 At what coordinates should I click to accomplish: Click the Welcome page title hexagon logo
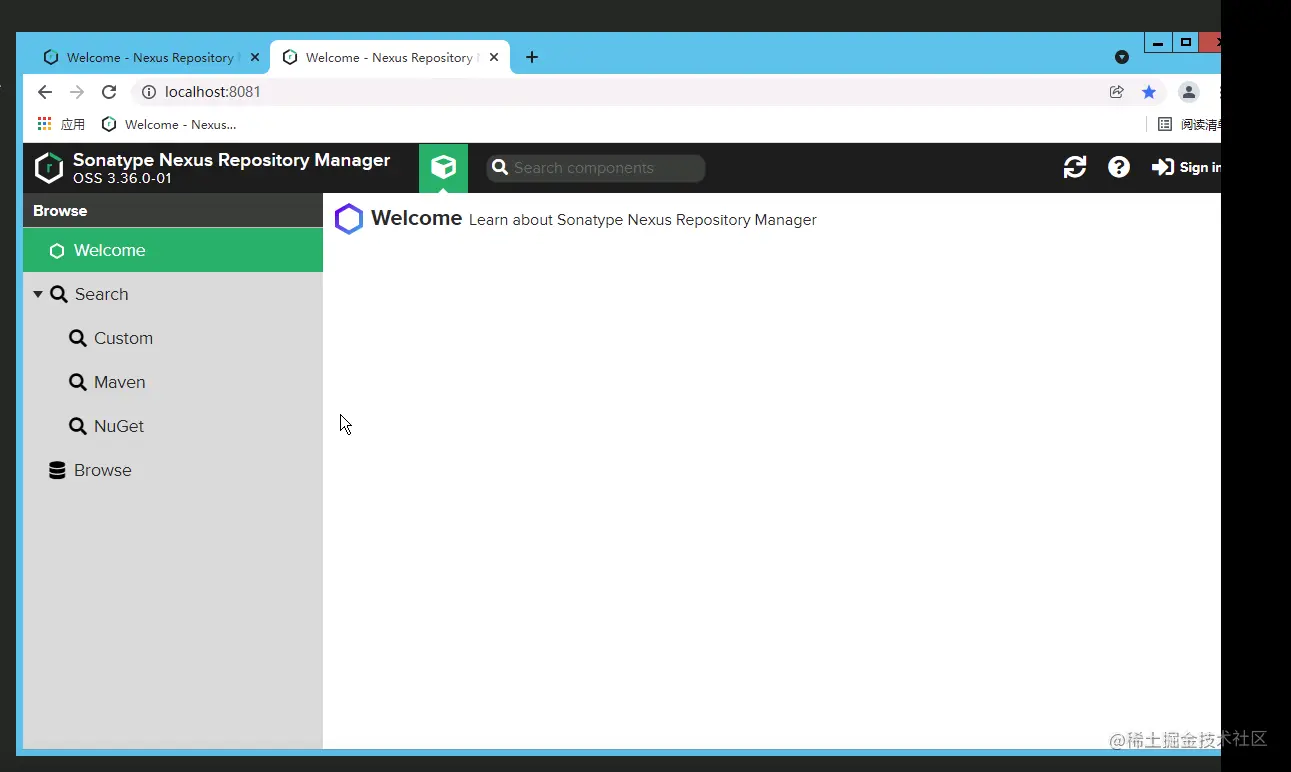(349, 219)
